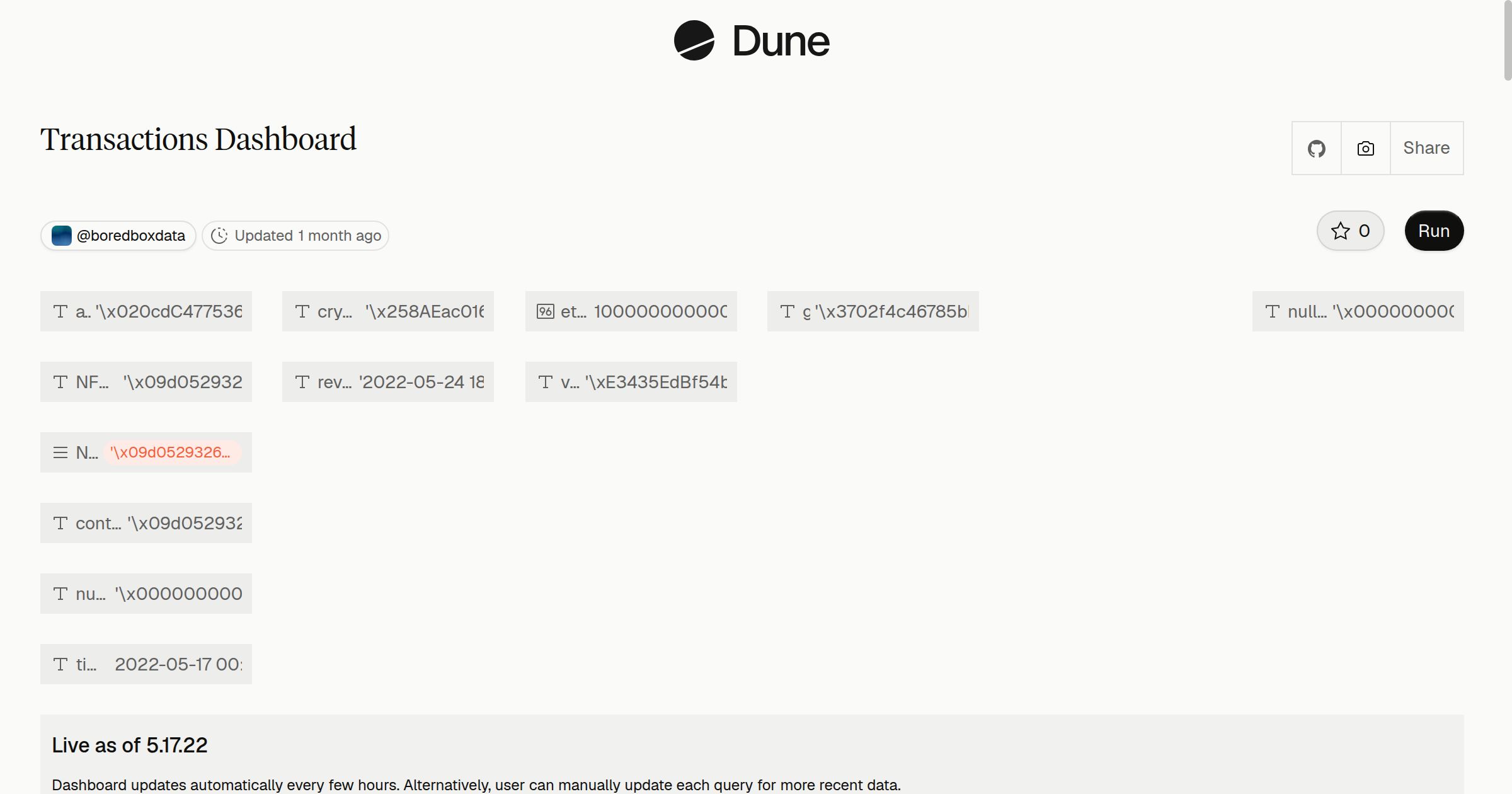Image resolution: width=1512 pixels, height=794 pixels.
Task: Edit the cry... '\x258AEac016 parameter field
Action: pos(388,311)
